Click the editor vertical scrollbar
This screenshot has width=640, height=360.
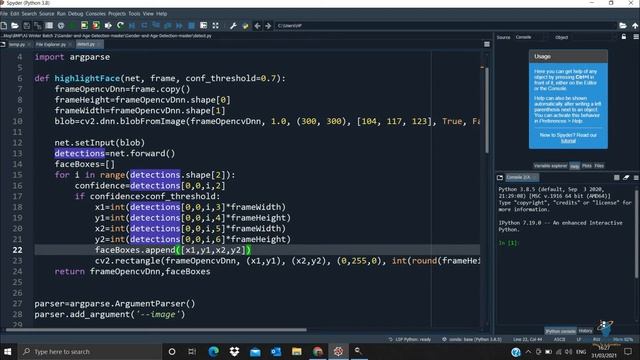click(487, 110)
